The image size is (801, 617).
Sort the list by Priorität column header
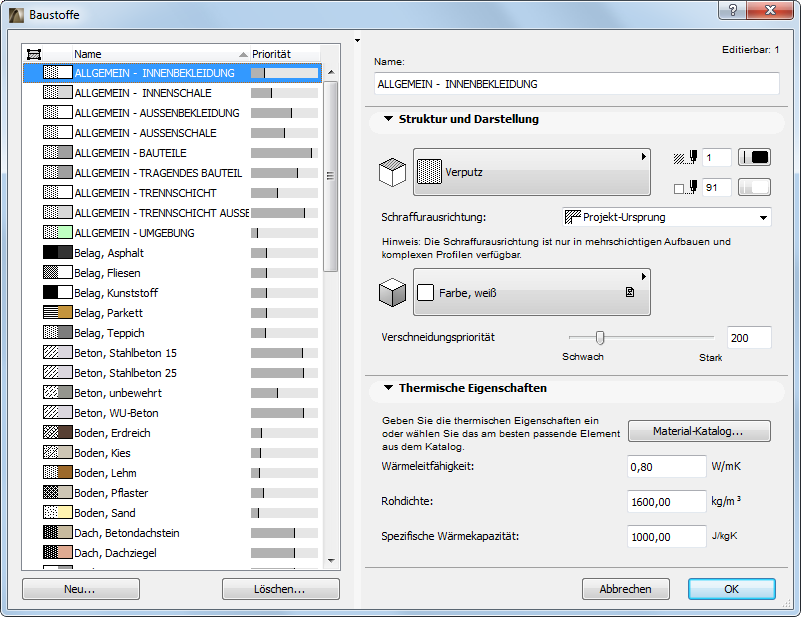(x=285, y=54)
